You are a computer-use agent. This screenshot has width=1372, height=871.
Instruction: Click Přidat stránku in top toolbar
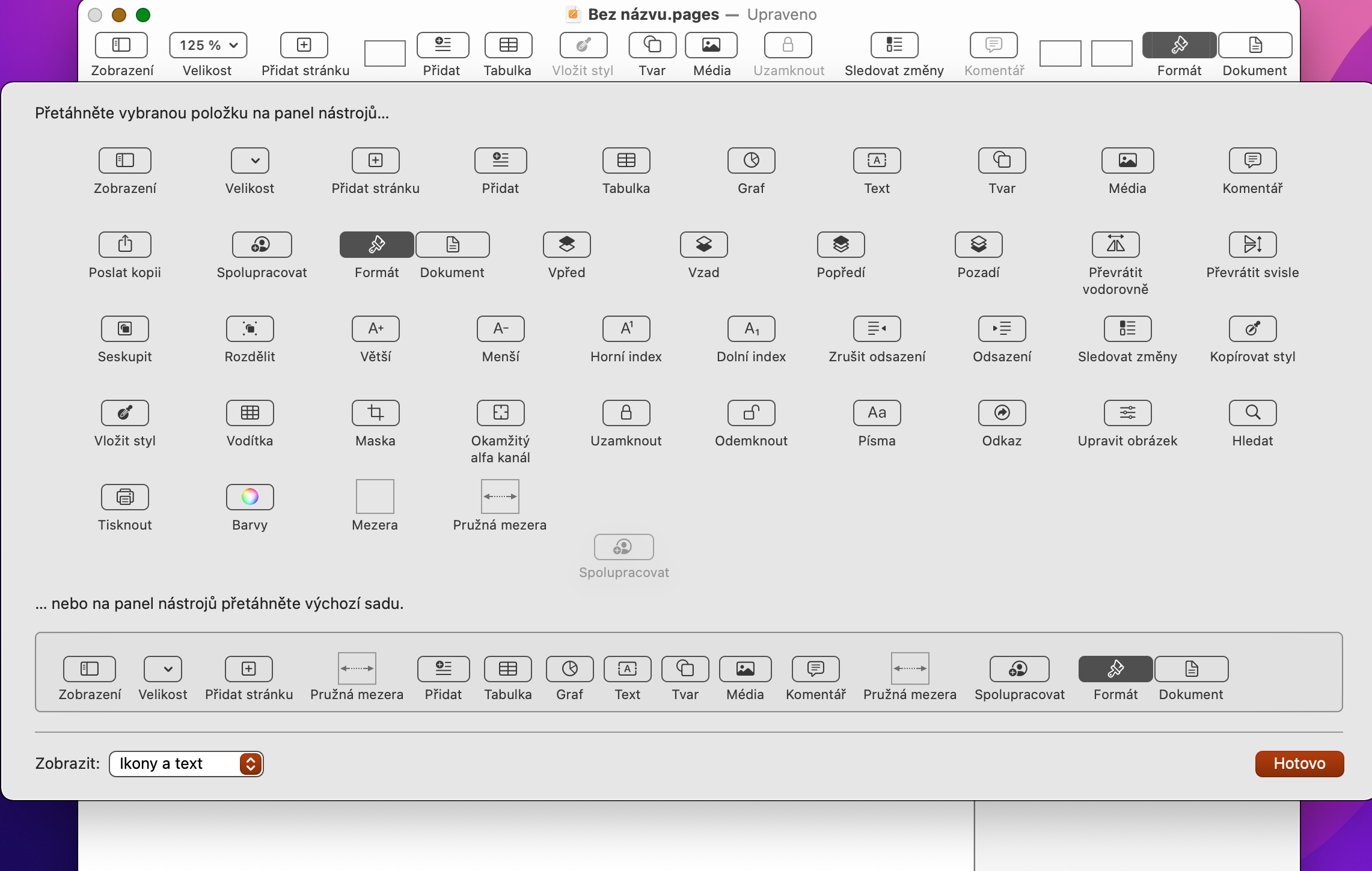pyautogui.click(x=304, y=46)
